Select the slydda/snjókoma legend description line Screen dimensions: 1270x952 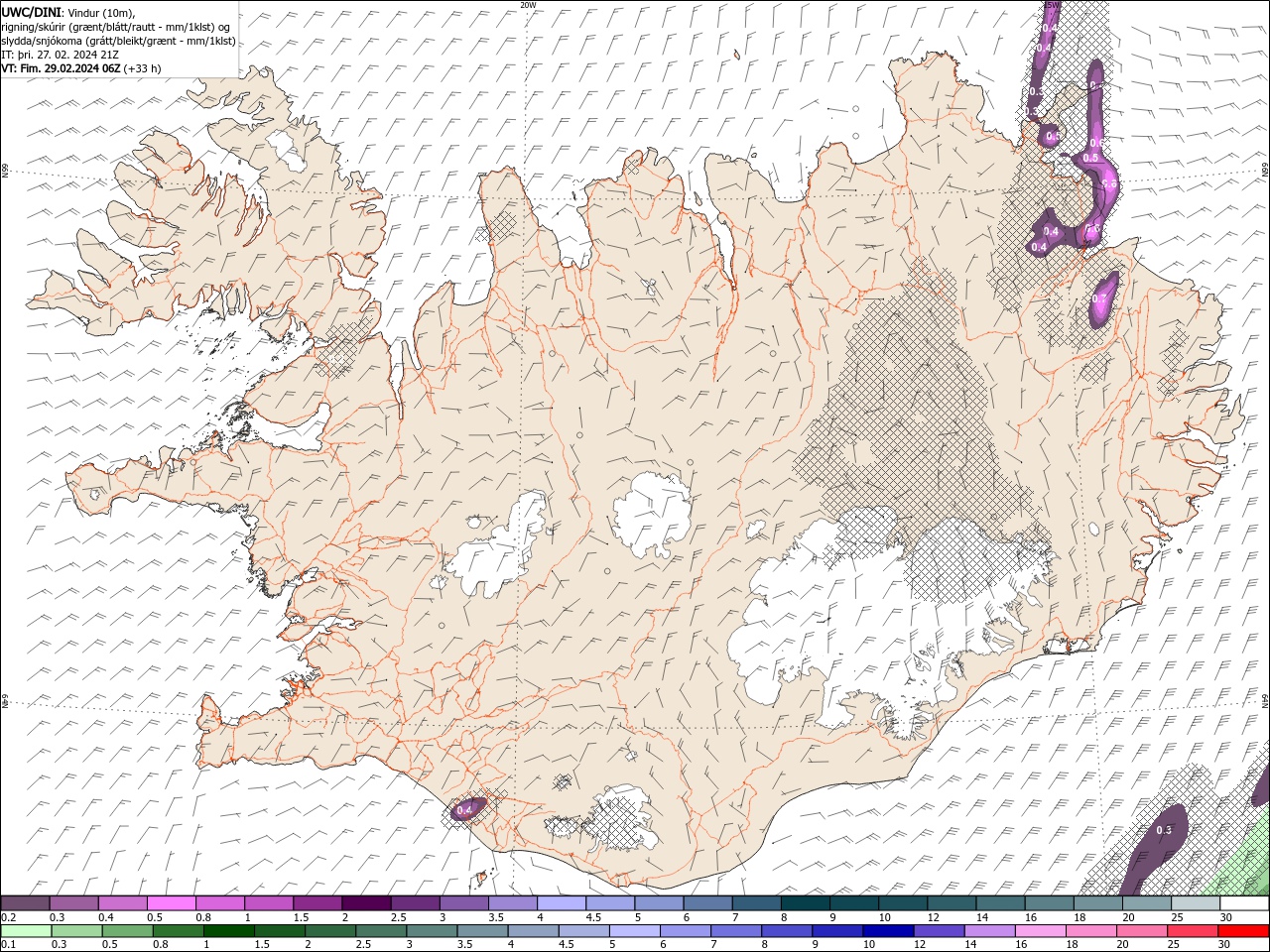(119, 41)
